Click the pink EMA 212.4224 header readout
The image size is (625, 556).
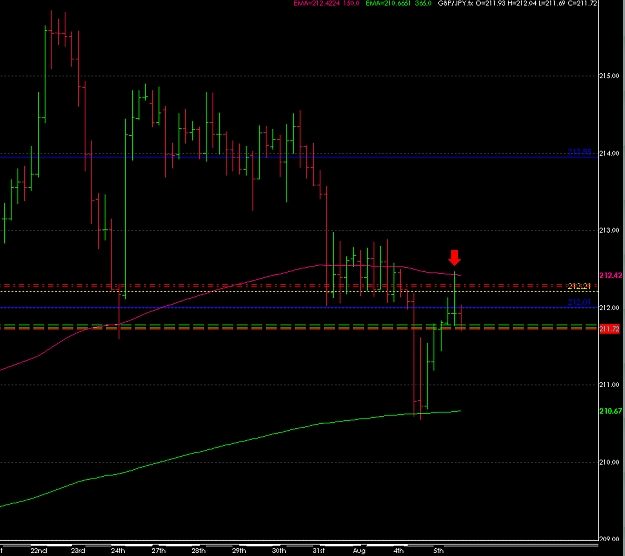pyautogui.click(x=326, y=3)
